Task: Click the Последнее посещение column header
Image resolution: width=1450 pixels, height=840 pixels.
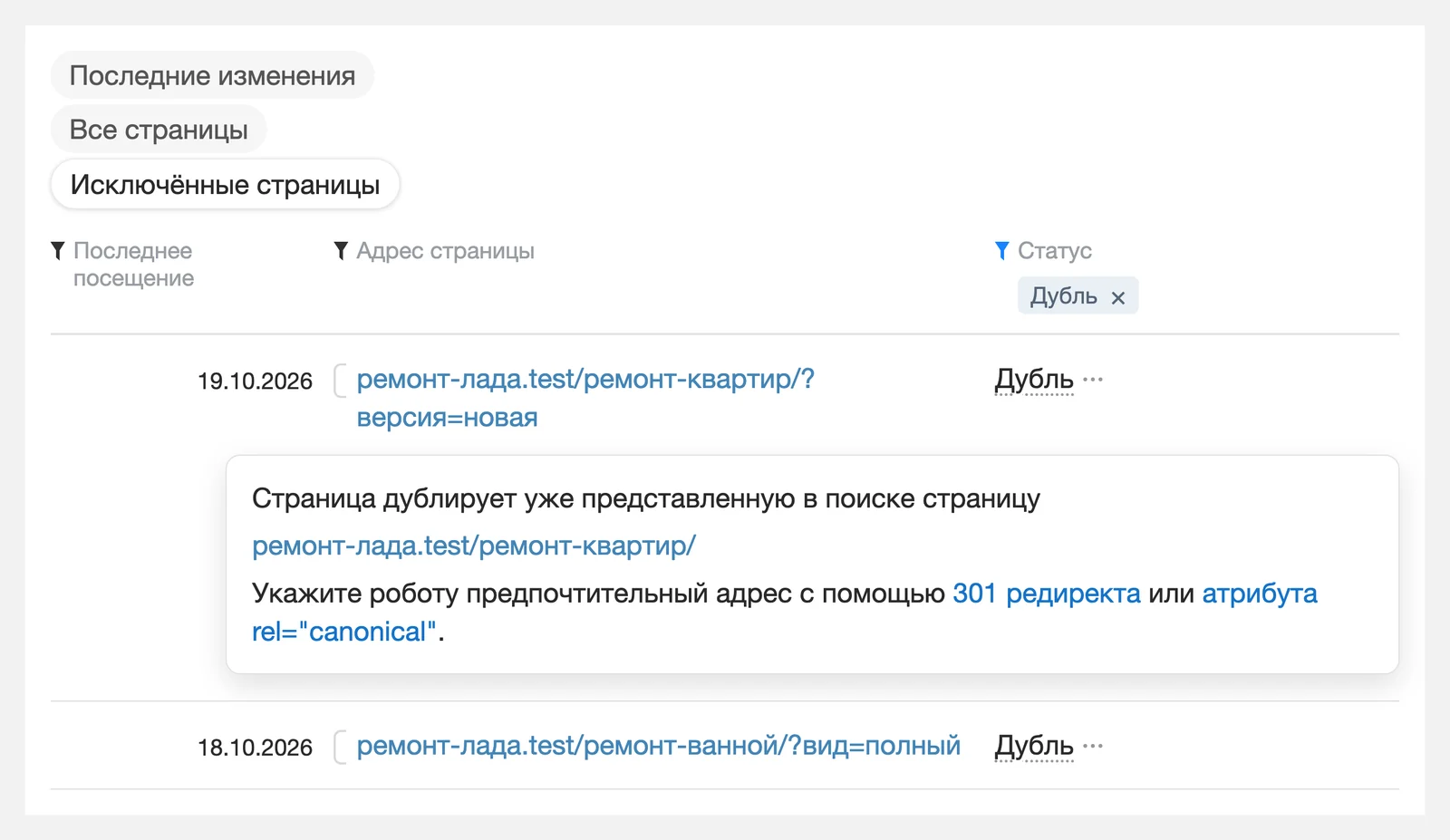Action: pyautogui.click(x=133, y=265)
